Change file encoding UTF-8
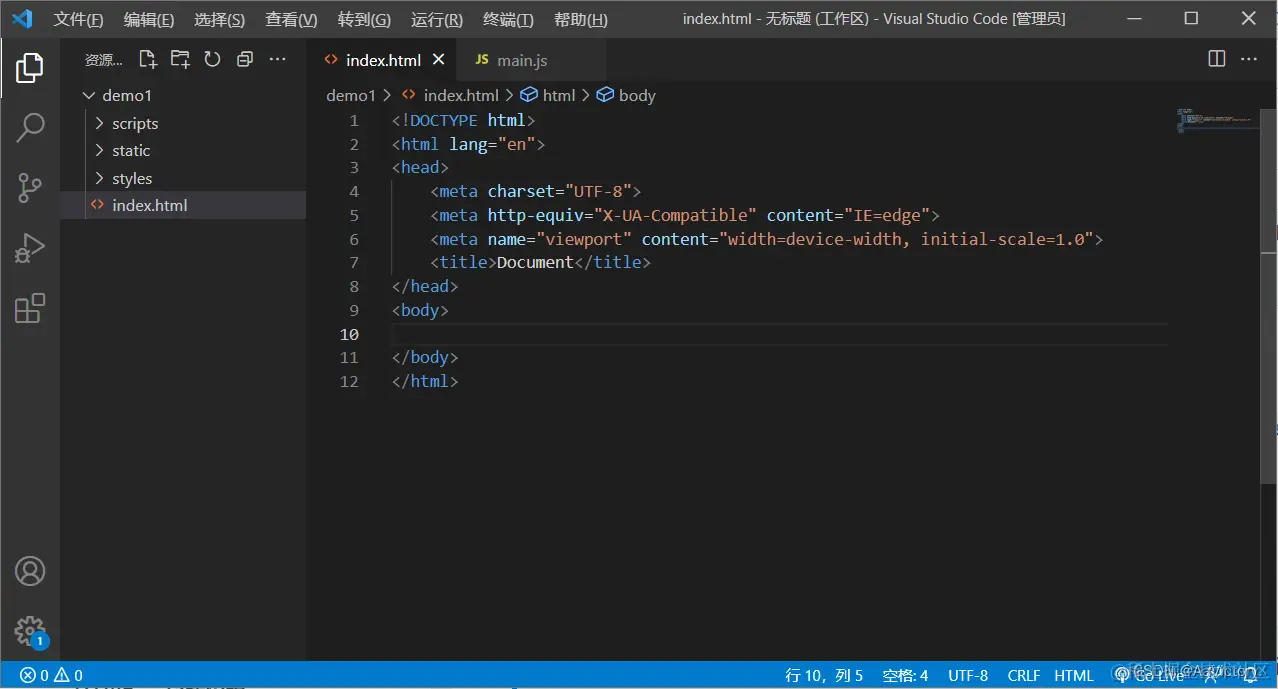The height and width of the screenshot is (689, 1278). click(x=968, y=675)
